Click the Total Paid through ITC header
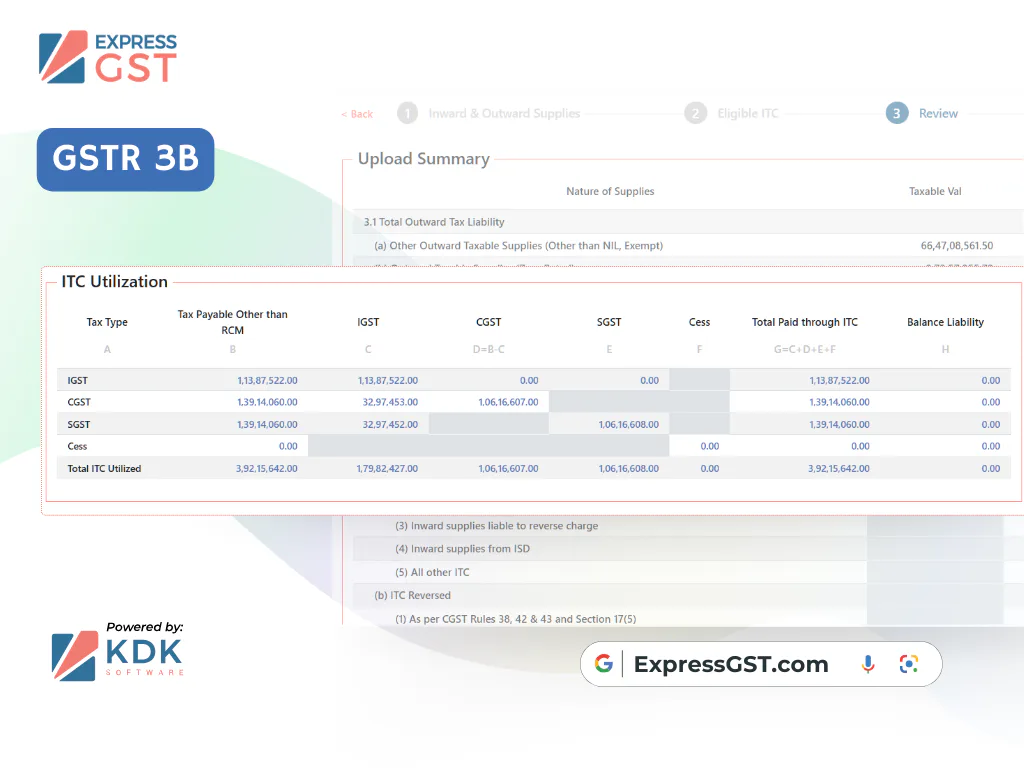This screenshot has width=1024, height=768. click(x=805, y=322)
